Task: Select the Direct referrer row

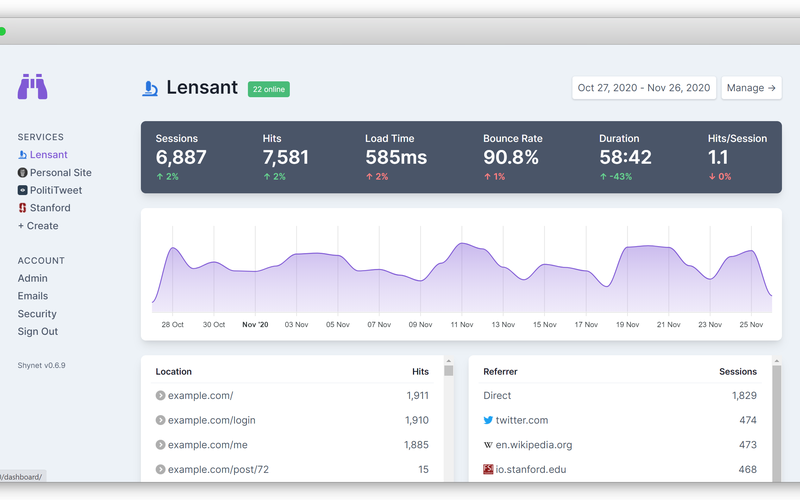Action: click(x=620, y=395)
